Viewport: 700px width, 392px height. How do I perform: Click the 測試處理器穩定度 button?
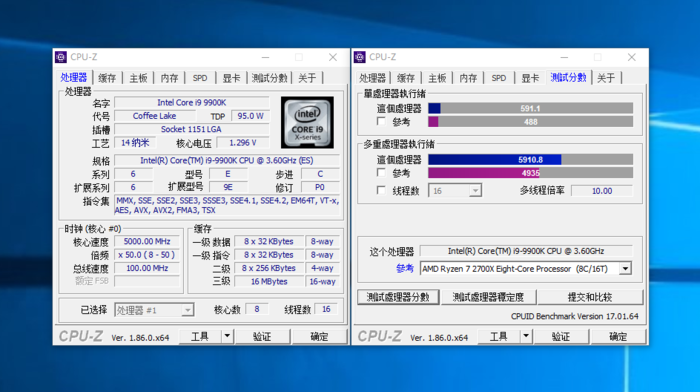(488, 297)
